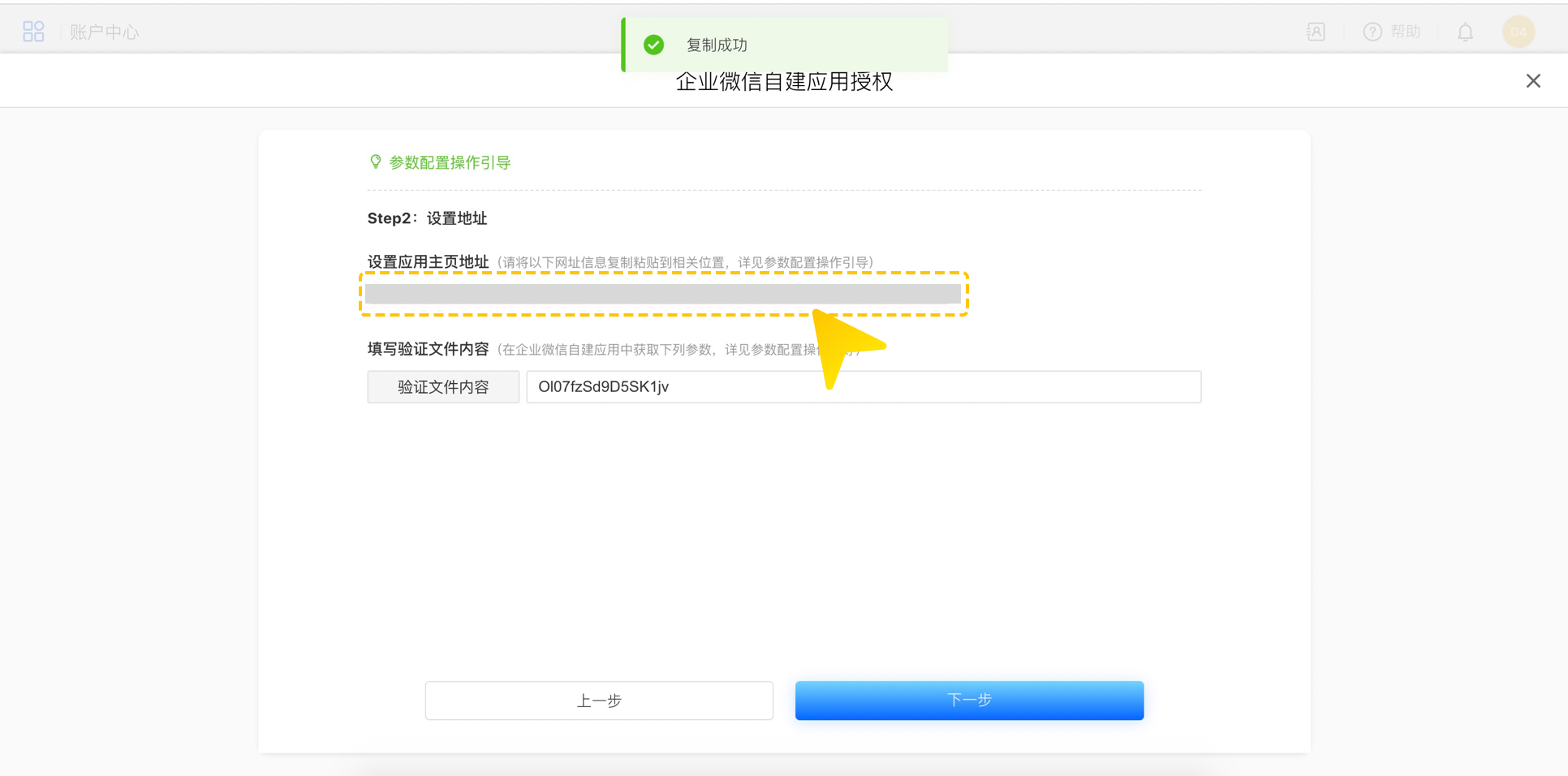Click the 复制成功 toast message text
This screenshot has height=776, width=1568.
pos(717,45)
